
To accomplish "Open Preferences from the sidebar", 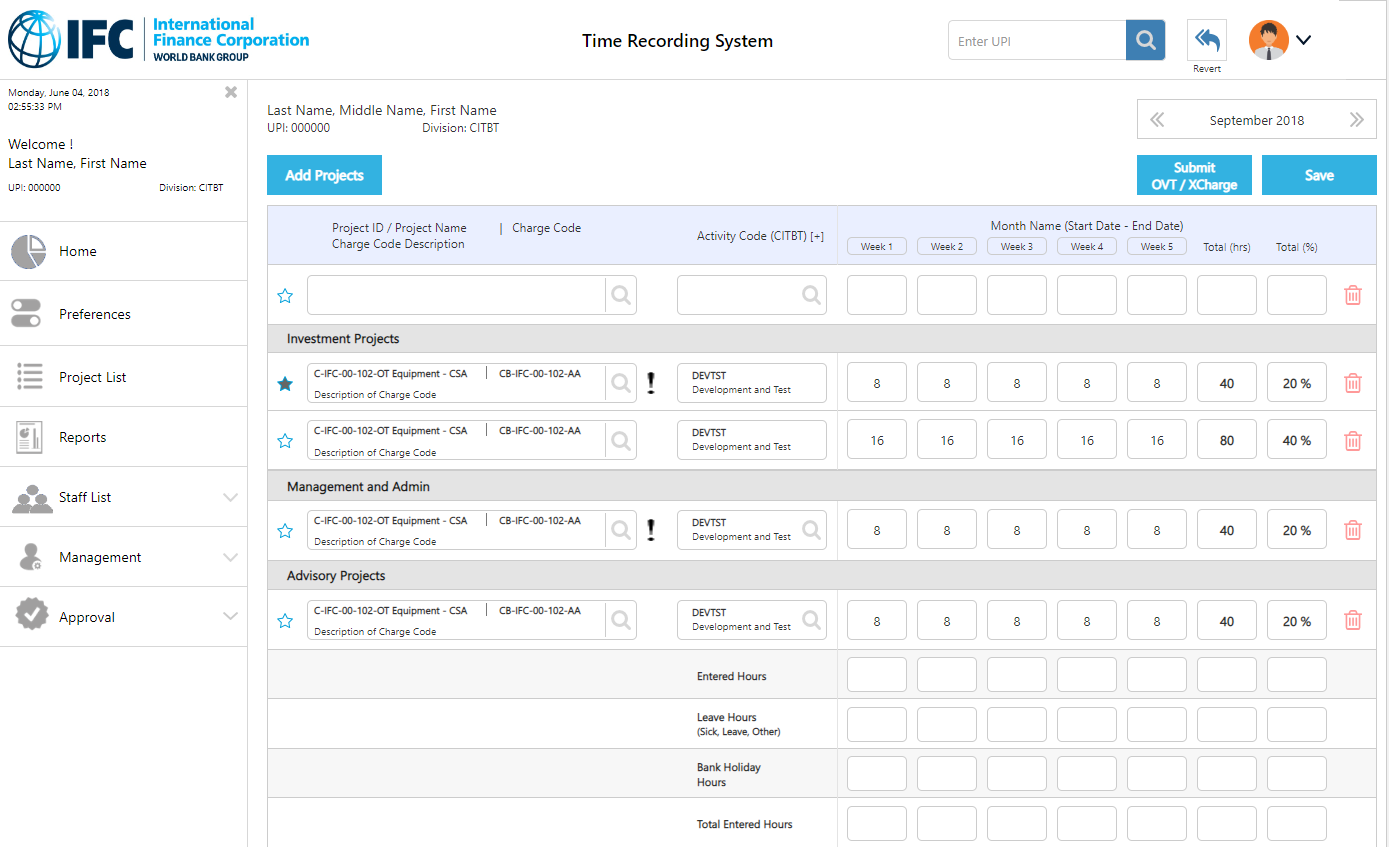I will (x=94, y=314).
